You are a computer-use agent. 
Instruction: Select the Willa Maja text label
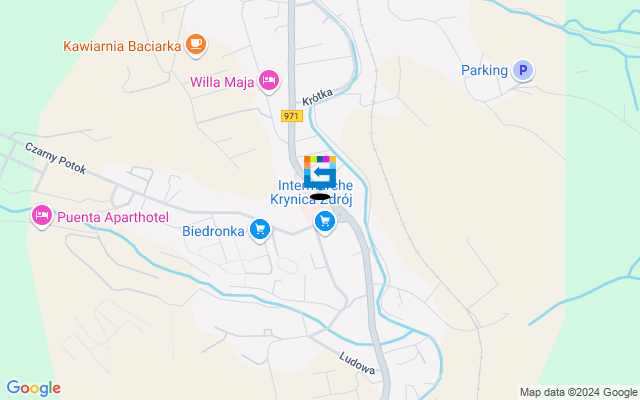[x=222, y=82]
